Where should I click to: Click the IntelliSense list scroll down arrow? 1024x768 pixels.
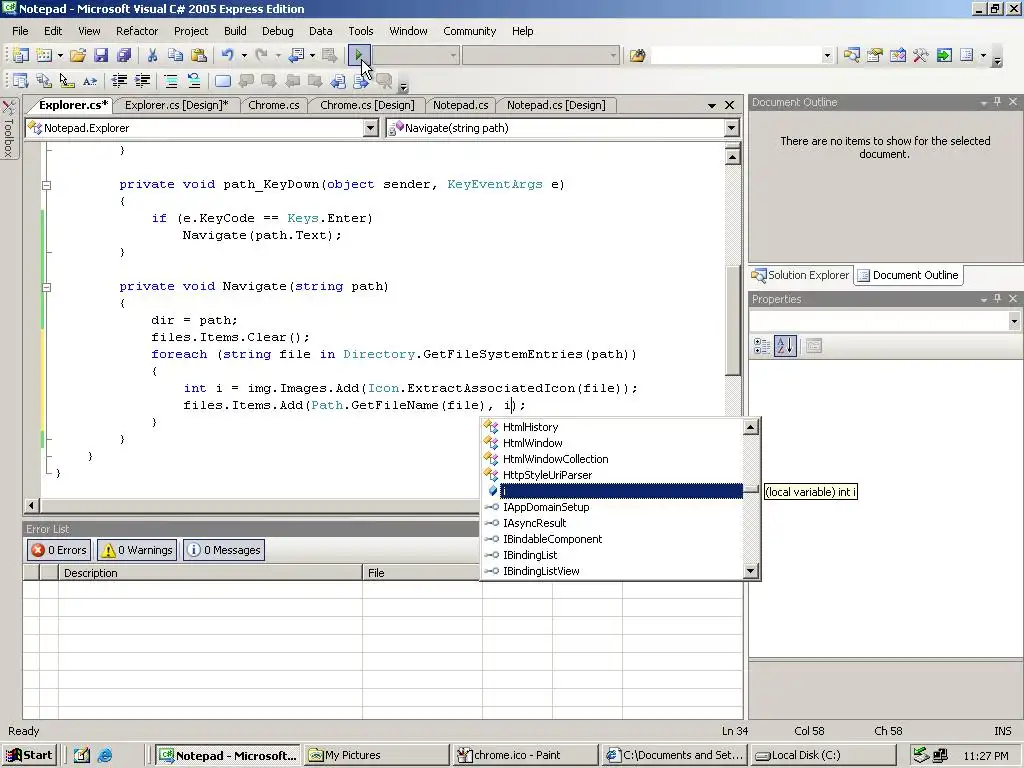(x=751, y=571)
